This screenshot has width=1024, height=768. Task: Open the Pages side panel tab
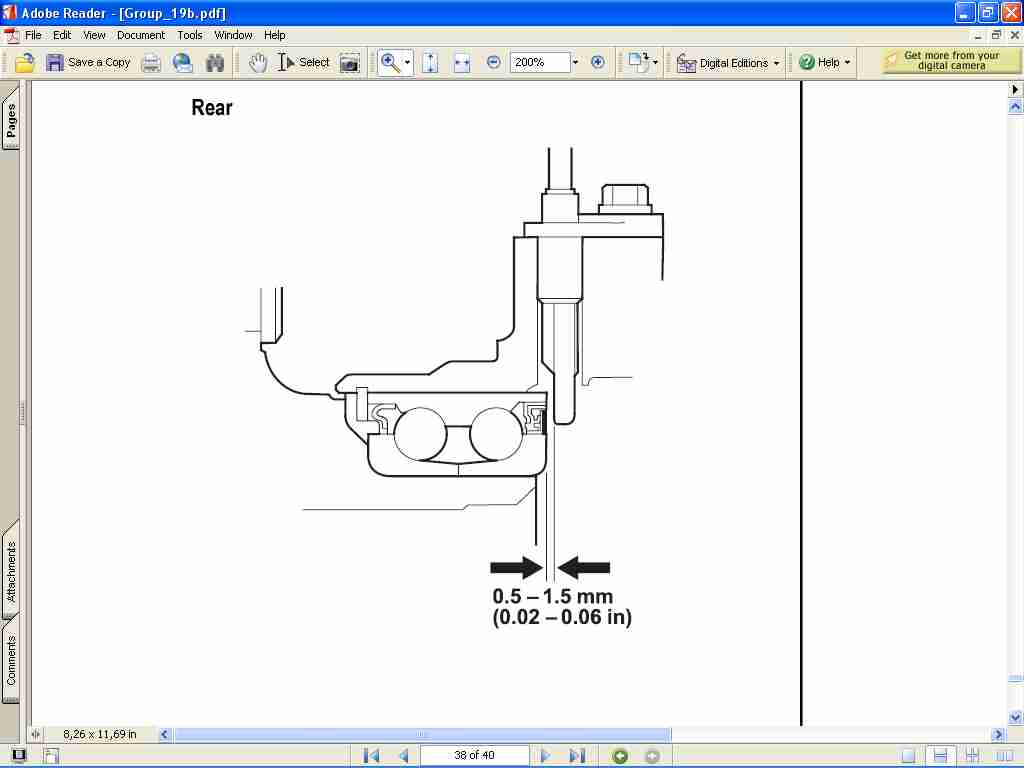click(11, 119)
